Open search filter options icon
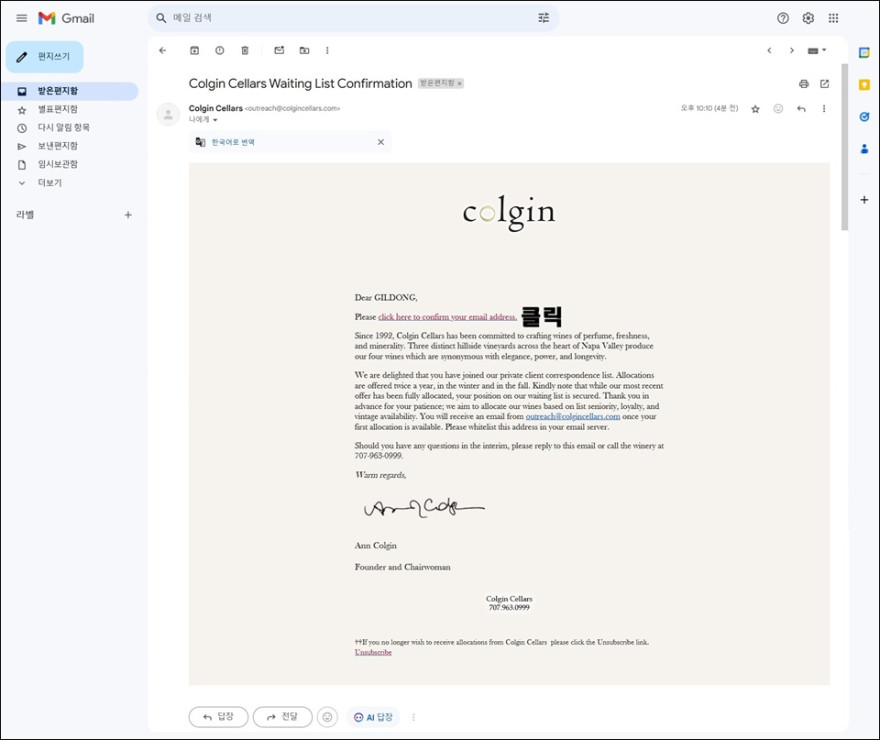The height and width of the screenshot is (740, 880). (543, 18)
